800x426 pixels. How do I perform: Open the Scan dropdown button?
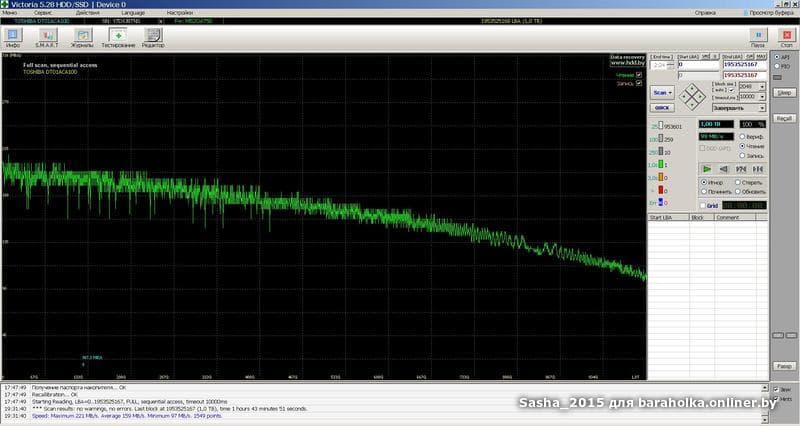click(662, 93)
